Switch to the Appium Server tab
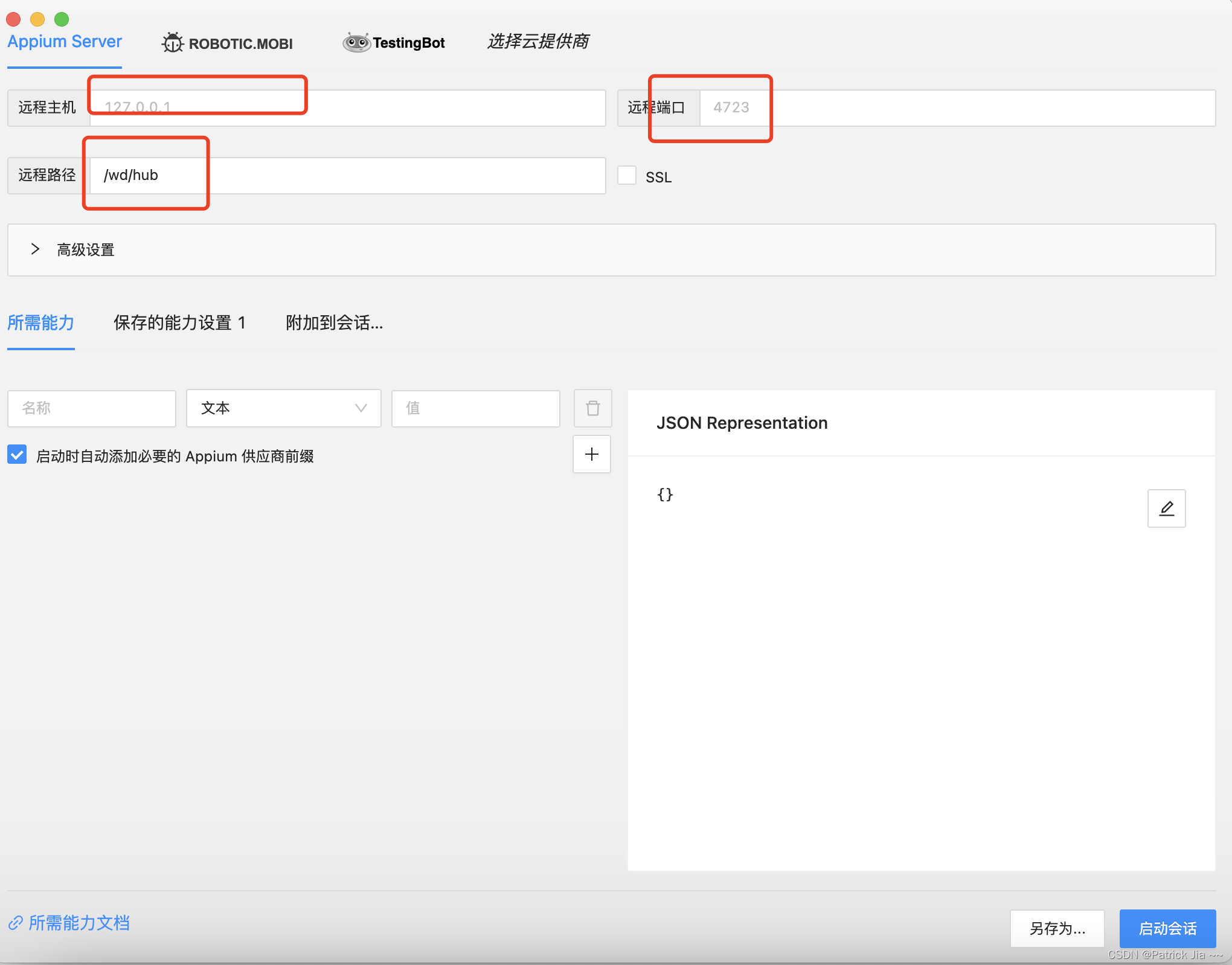The image size is (1232, 965). [x=65, y=42]
